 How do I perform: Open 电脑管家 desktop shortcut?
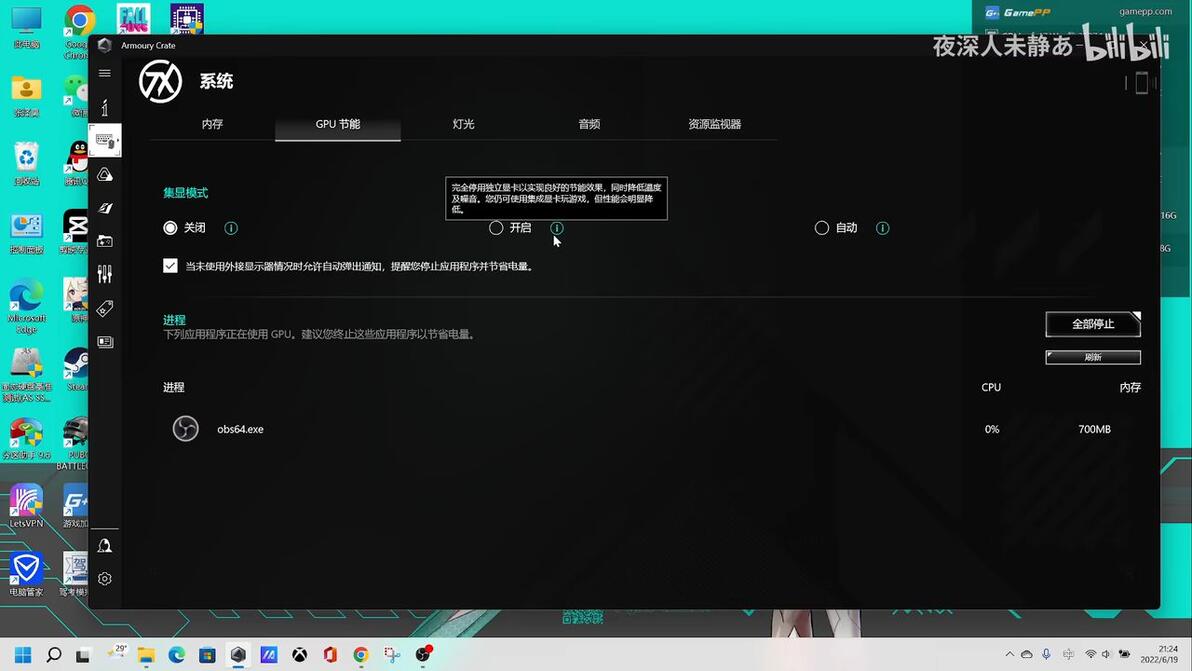(26, 574)
